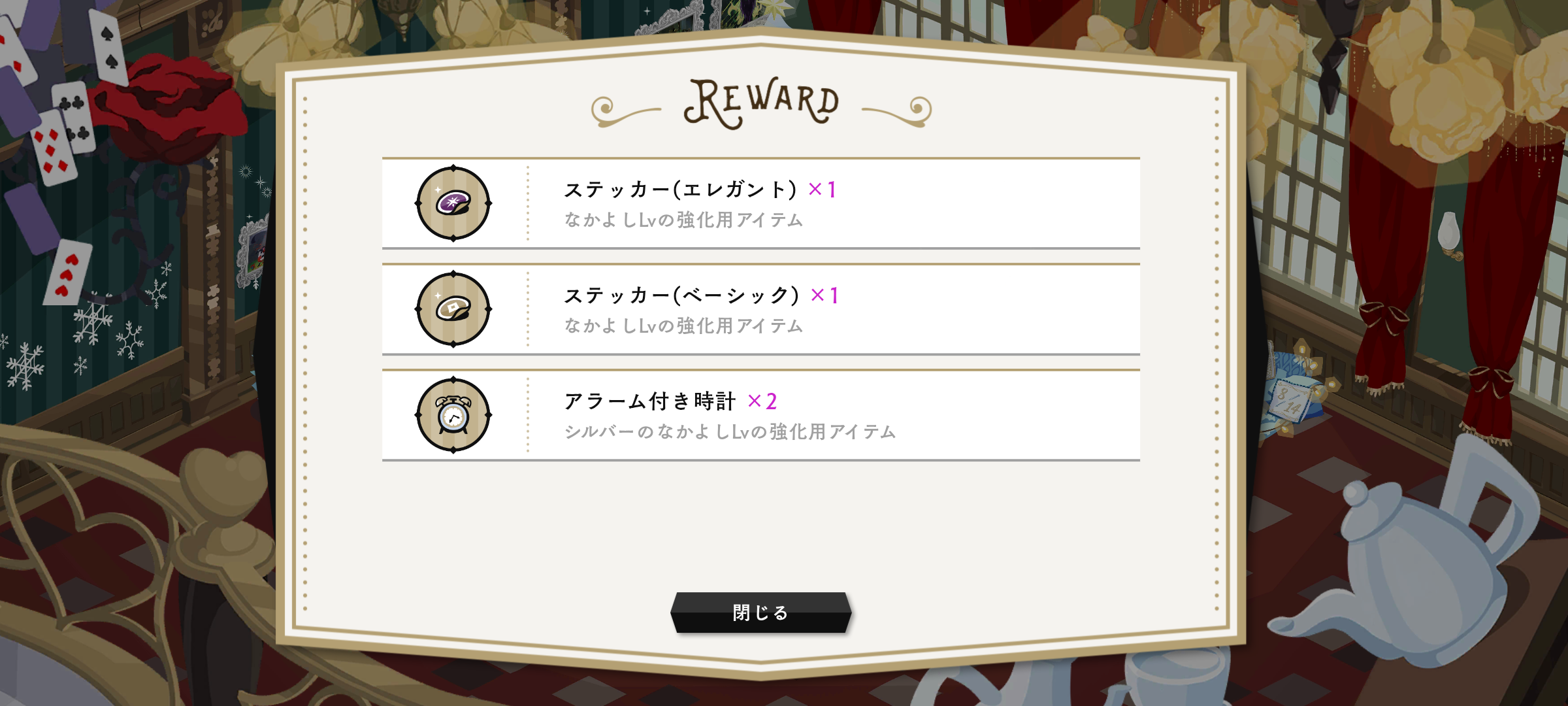Screen dimensions: 1568x706
Task: Select the ステッカー(エレガント) item name
Action: [x=680, y=190]
